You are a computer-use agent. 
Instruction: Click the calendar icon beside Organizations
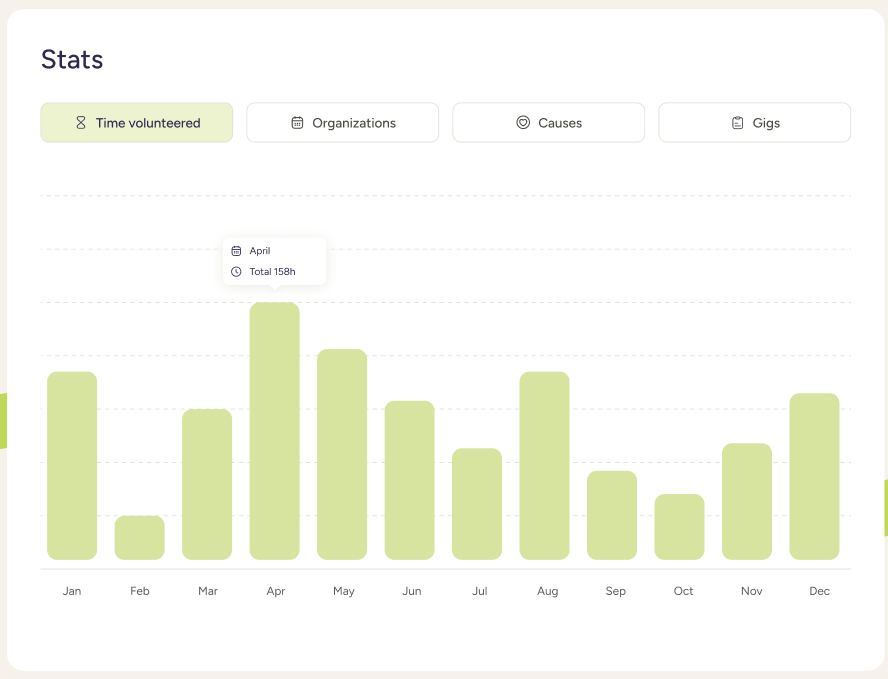pos(297,123)
